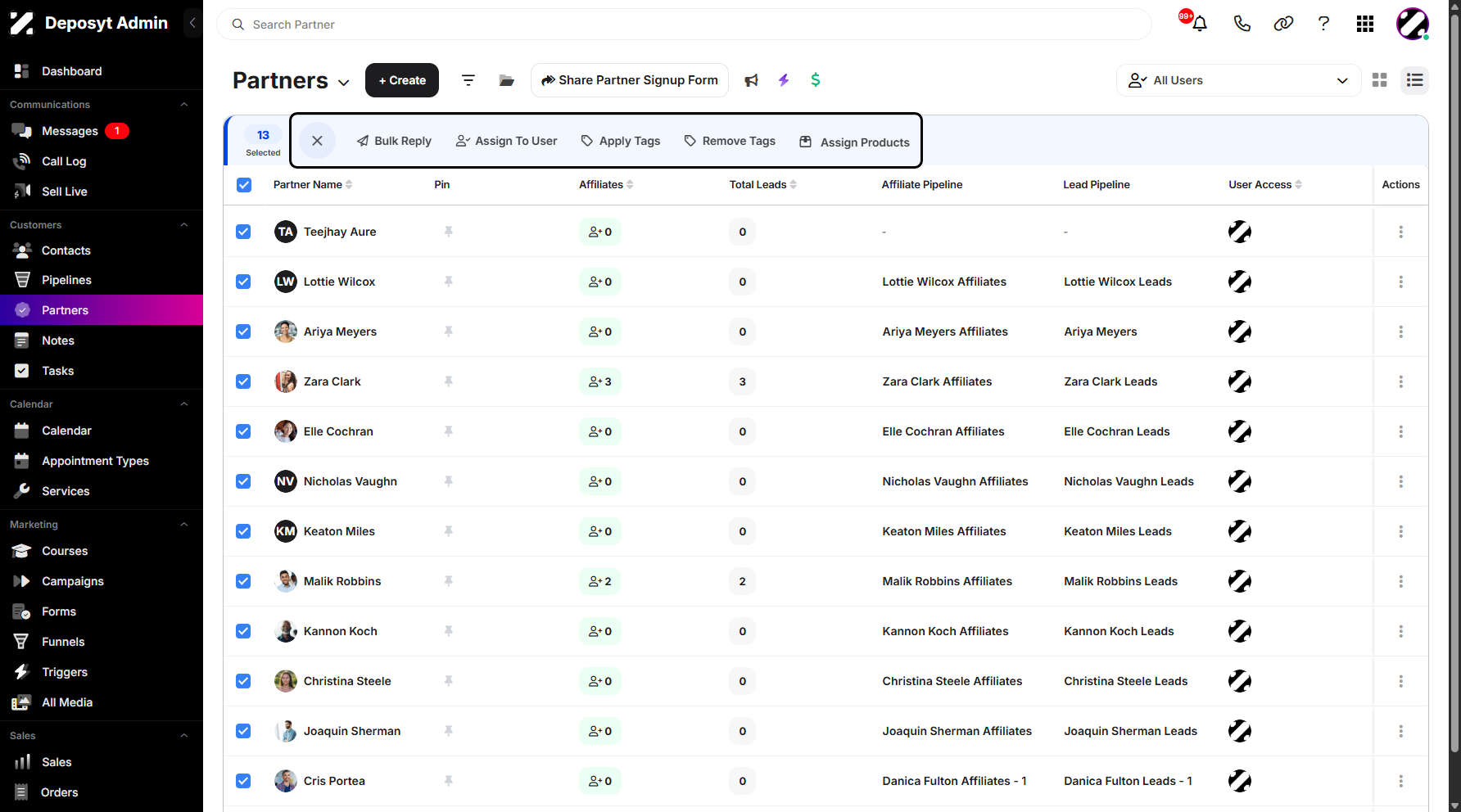The width and height of the screenshot is (1461, 812).
Task: Deselect Malik Robbins checkbox
Action: (243, 581)
